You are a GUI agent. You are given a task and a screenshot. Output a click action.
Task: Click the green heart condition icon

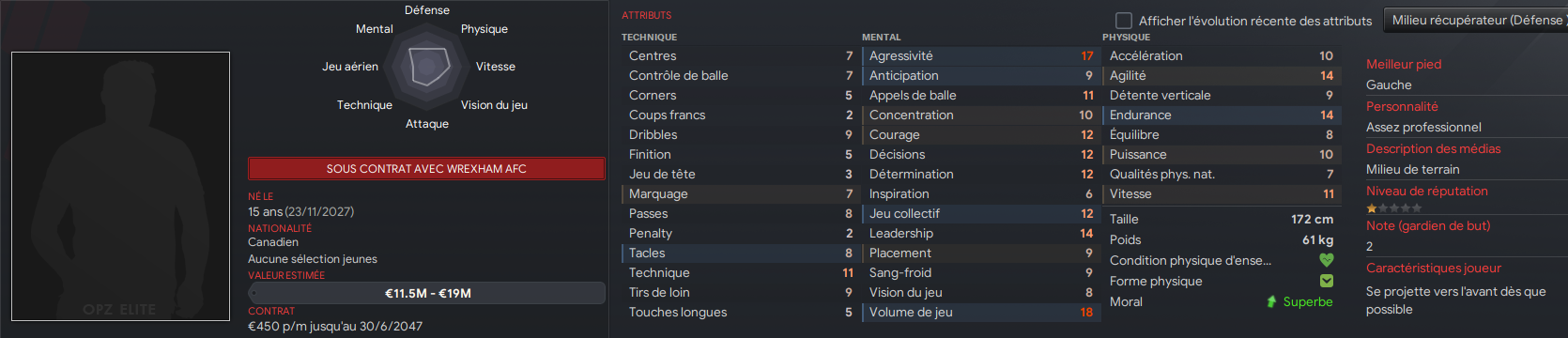(x=1327, y=260)
